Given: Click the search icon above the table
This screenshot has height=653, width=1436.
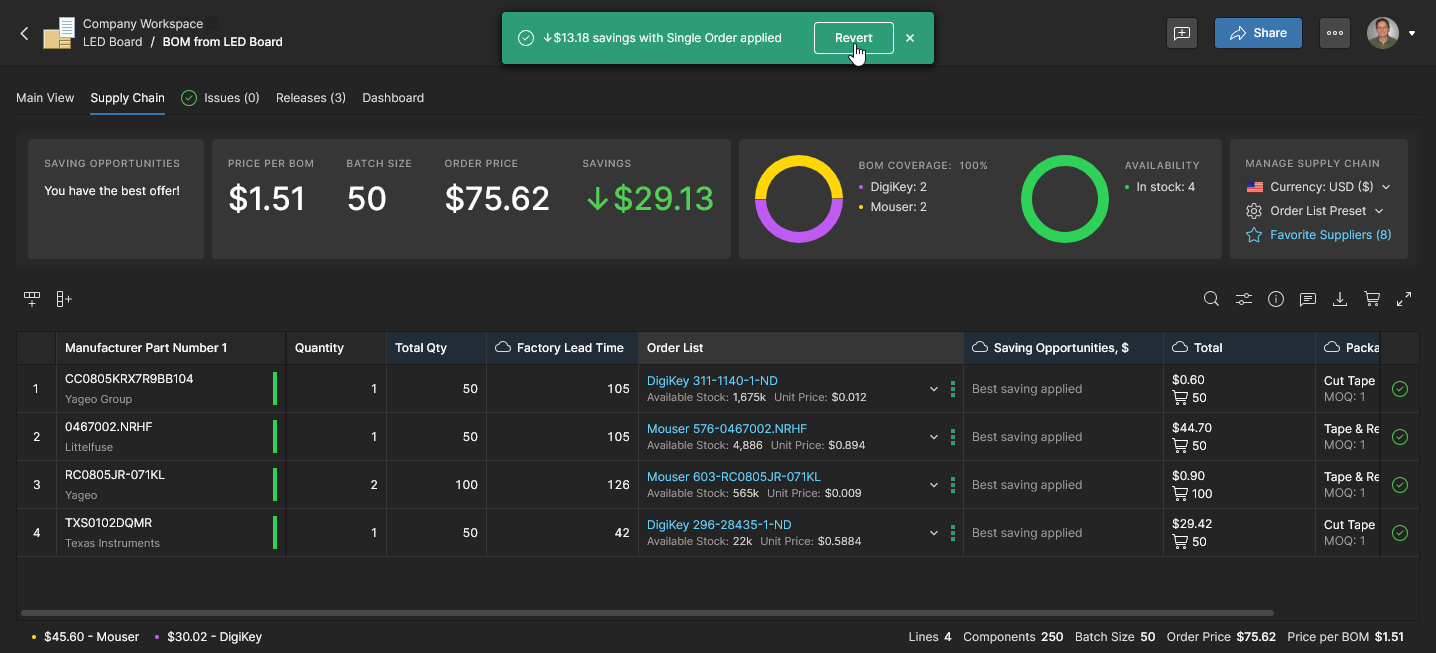Looking at the screenshot, I should click(x=1211, y=299).
